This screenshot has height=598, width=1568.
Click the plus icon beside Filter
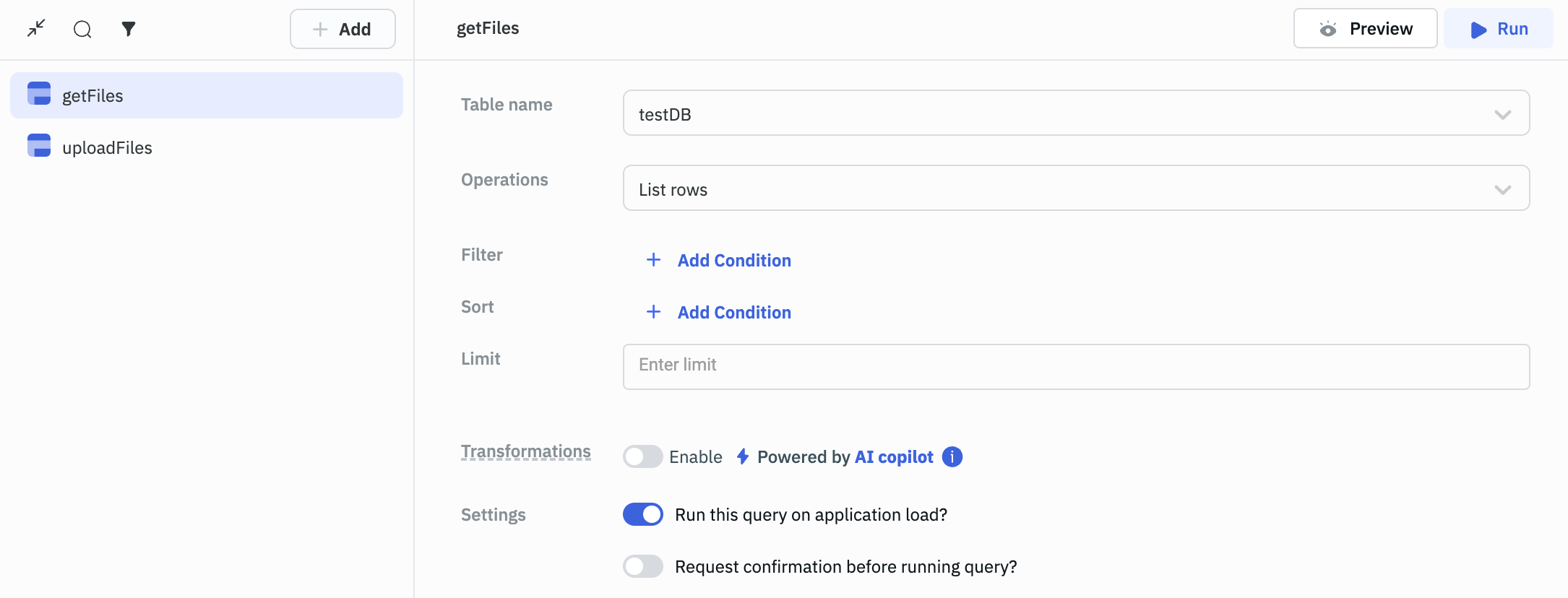[x=653, y=260]
